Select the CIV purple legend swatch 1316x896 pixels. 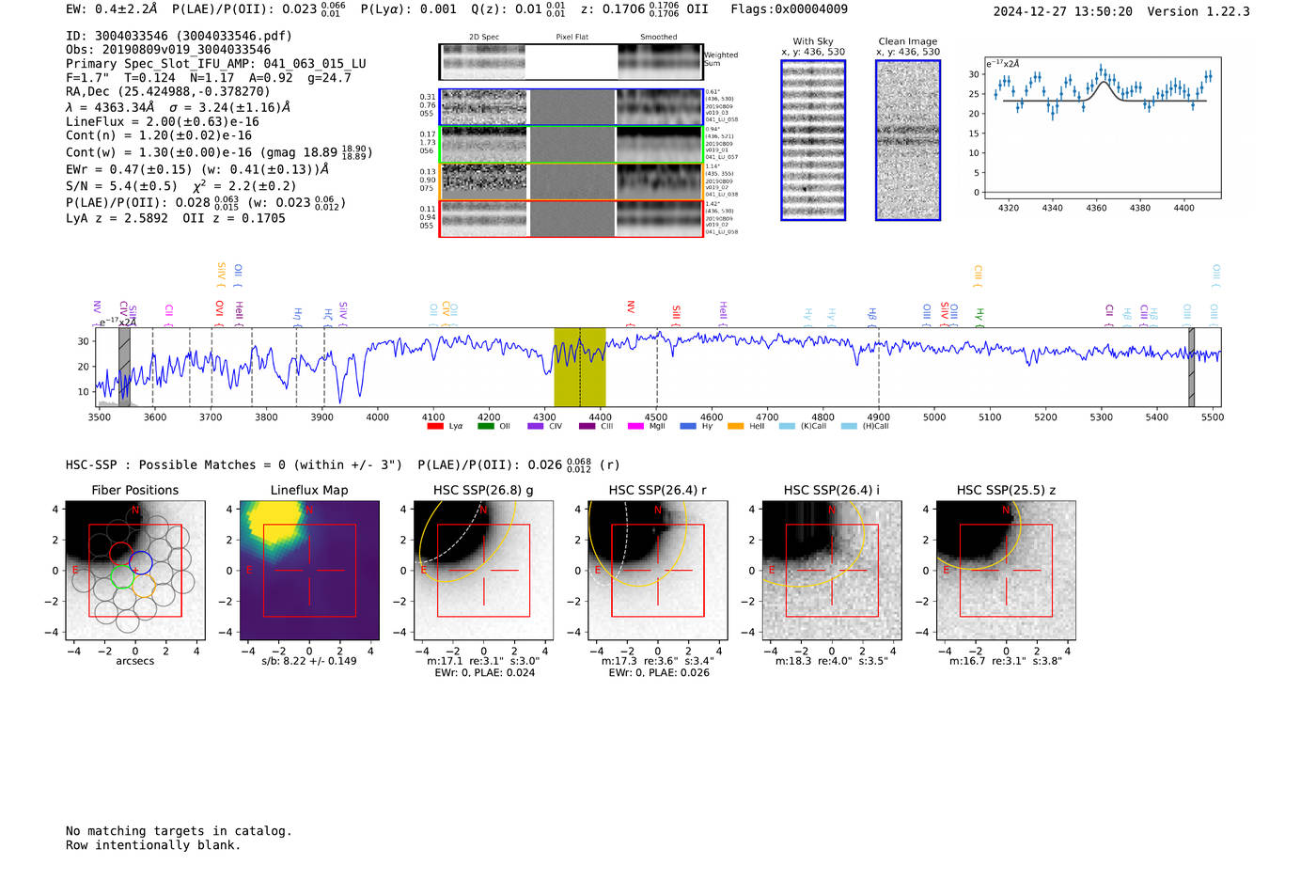pyautogui.click(x=536, y=426)
